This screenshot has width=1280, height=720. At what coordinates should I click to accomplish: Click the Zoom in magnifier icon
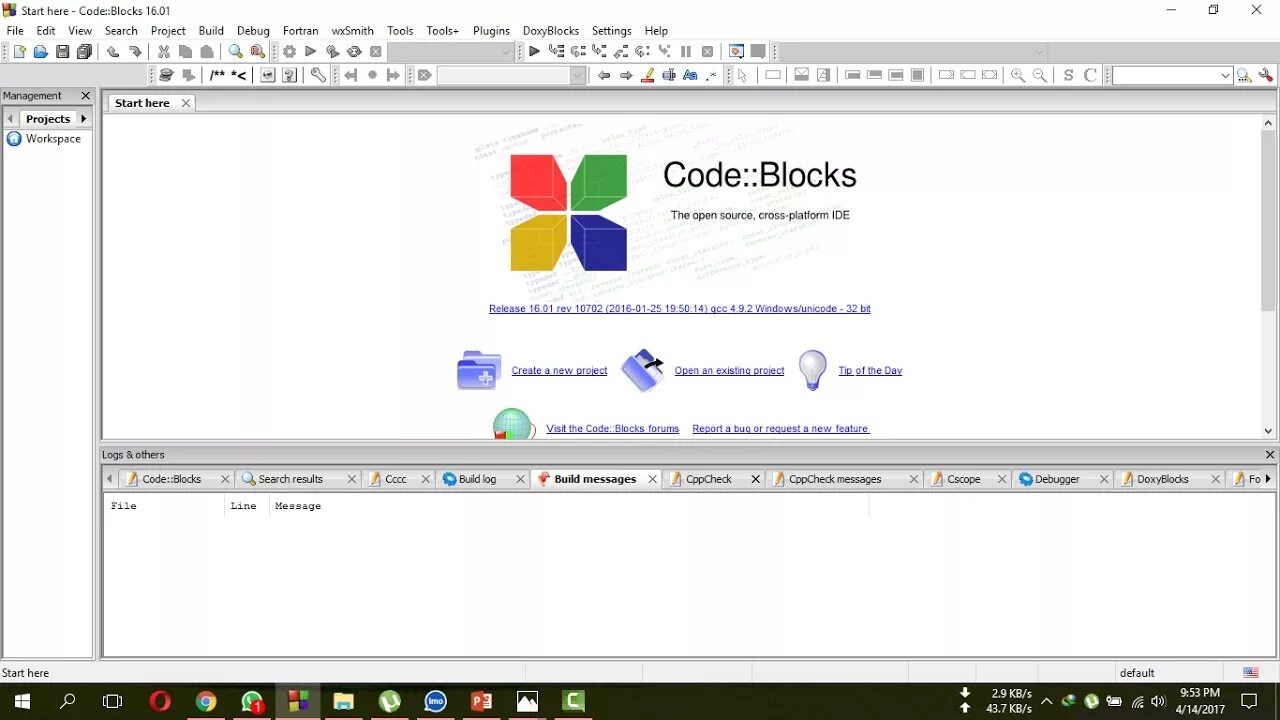pos(1018,76)
